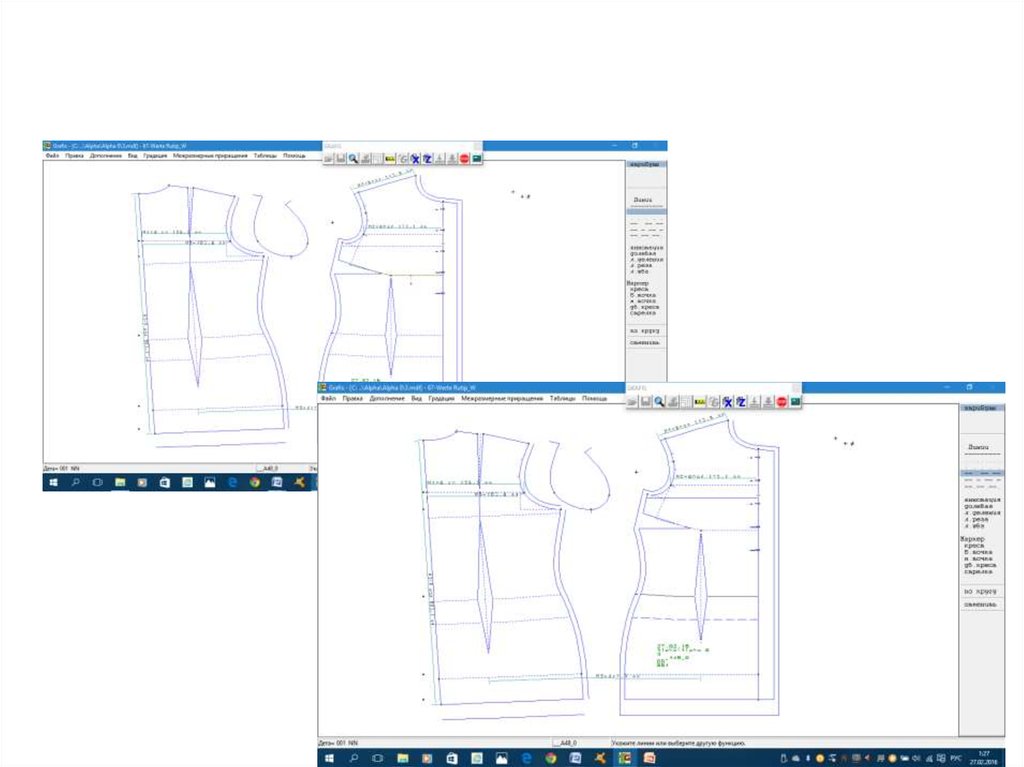Click 'по кругу' option in front side panel
This screenshot has height=767, width=1024.
[980, 591]
